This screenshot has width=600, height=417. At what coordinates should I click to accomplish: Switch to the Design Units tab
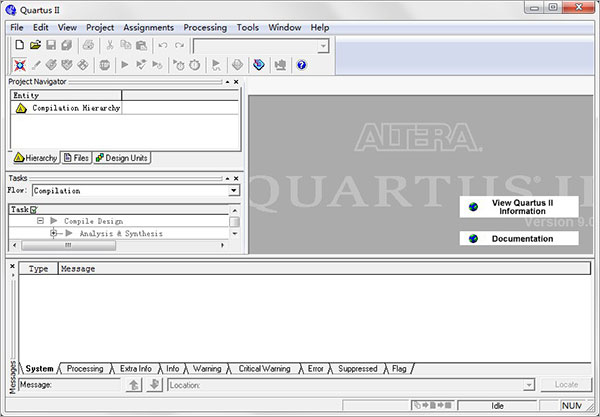coord(122,158)
